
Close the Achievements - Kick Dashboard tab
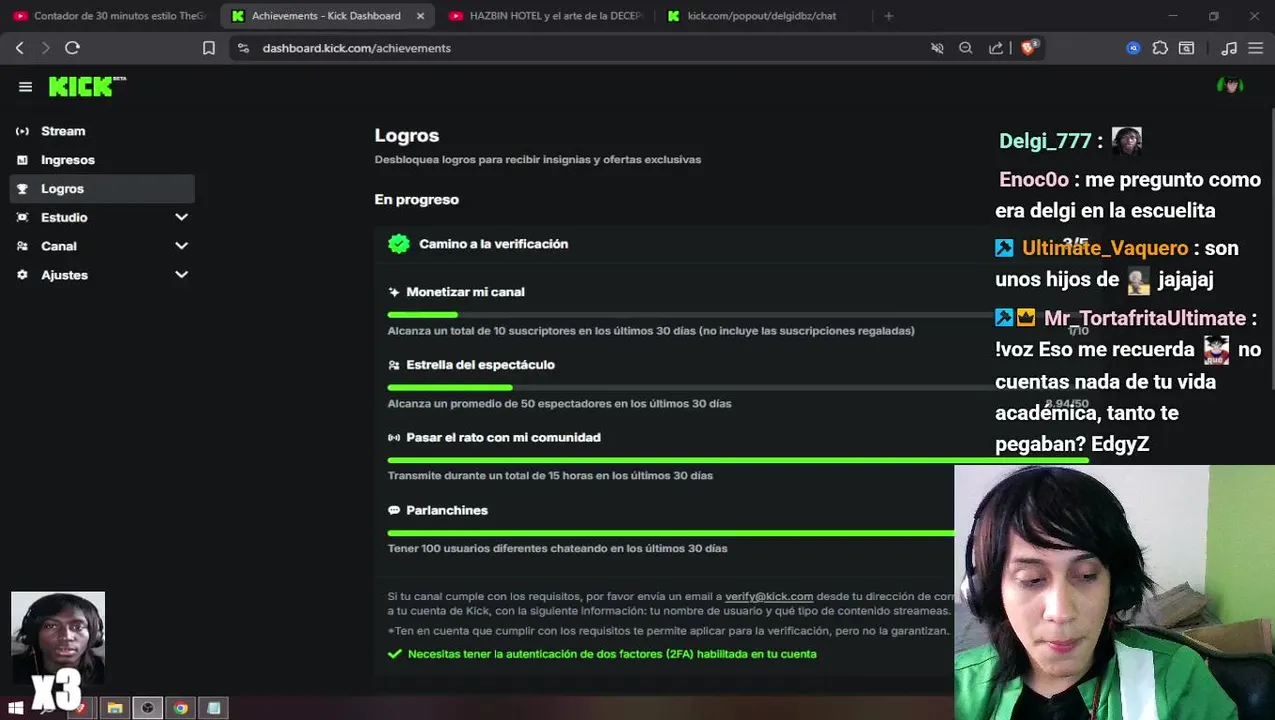pos(420,16)
